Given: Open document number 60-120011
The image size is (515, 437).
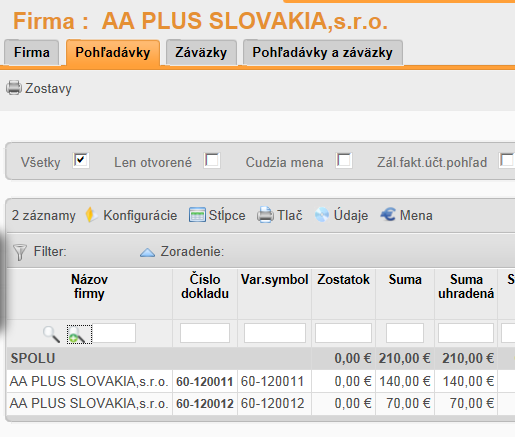Looking at the screenshot, I should (205, 382).
